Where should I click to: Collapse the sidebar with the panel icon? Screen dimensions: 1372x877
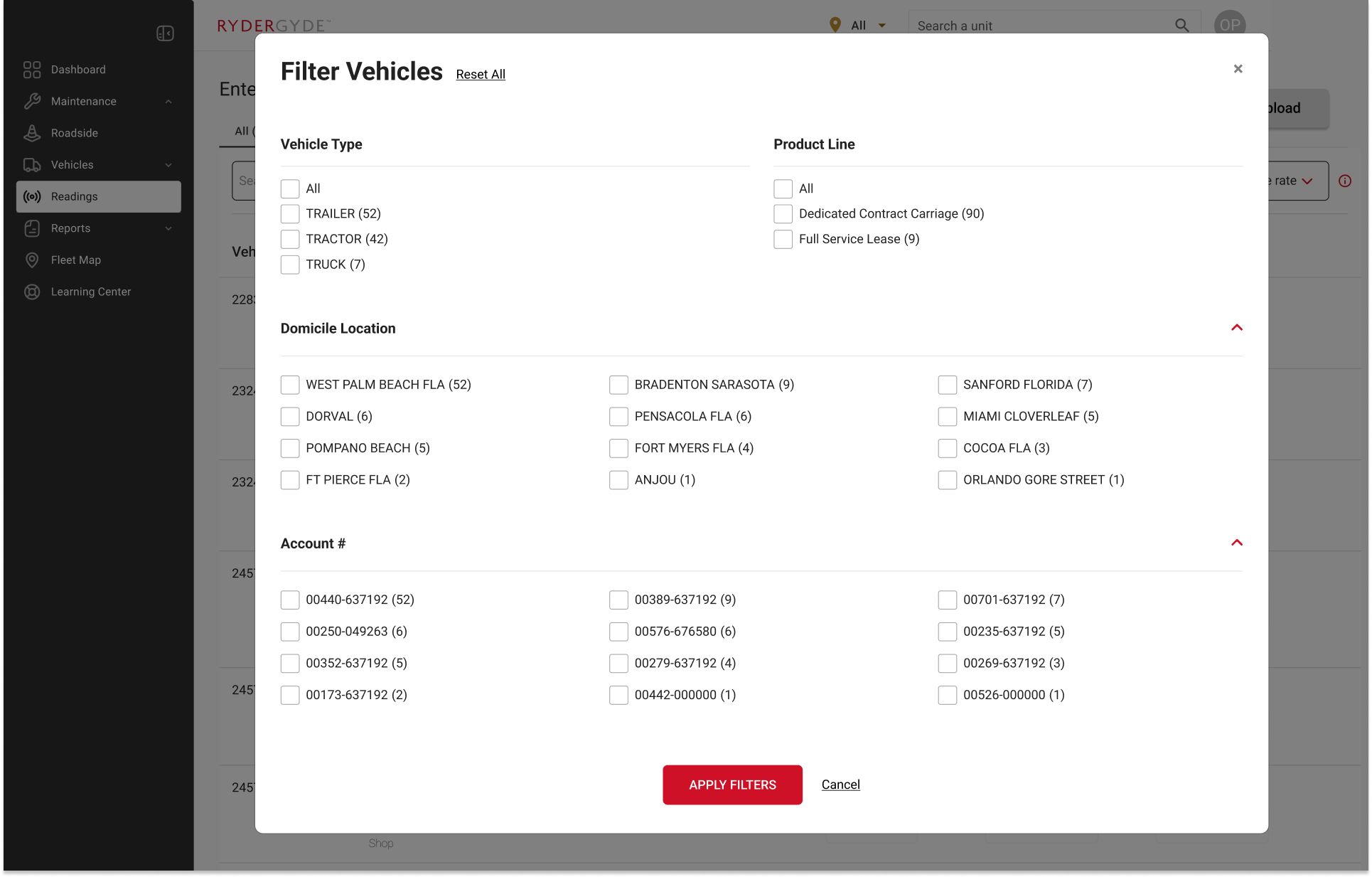click(165, 33)
